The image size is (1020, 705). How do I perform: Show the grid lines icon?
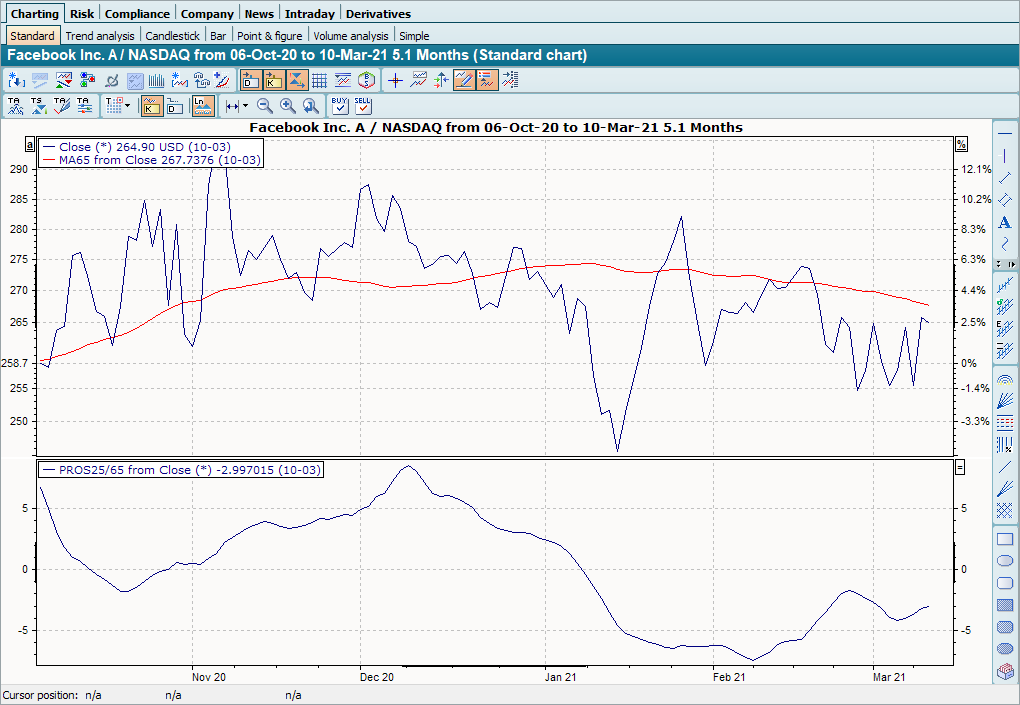tap(320, 80)
